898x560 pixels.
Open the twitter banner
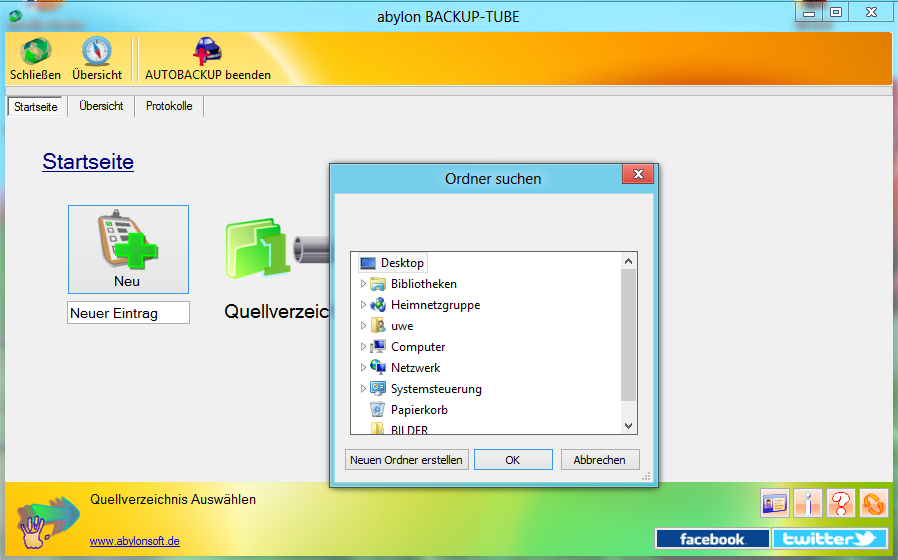click(x=829, y=539)
